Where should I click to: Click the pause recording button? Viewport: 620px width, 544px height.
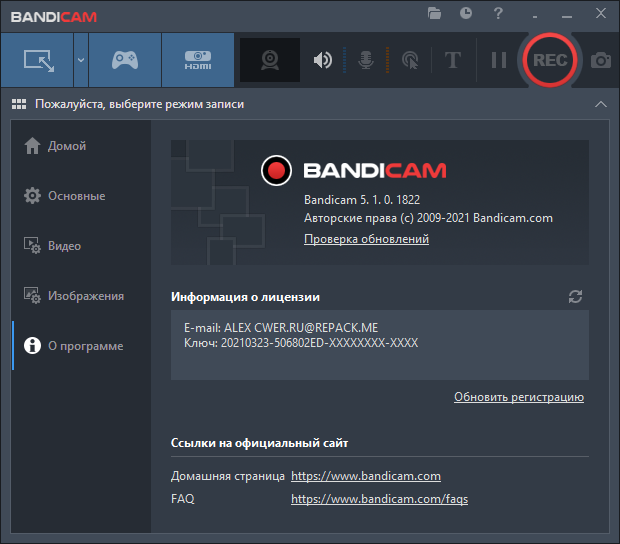point(499,60)
